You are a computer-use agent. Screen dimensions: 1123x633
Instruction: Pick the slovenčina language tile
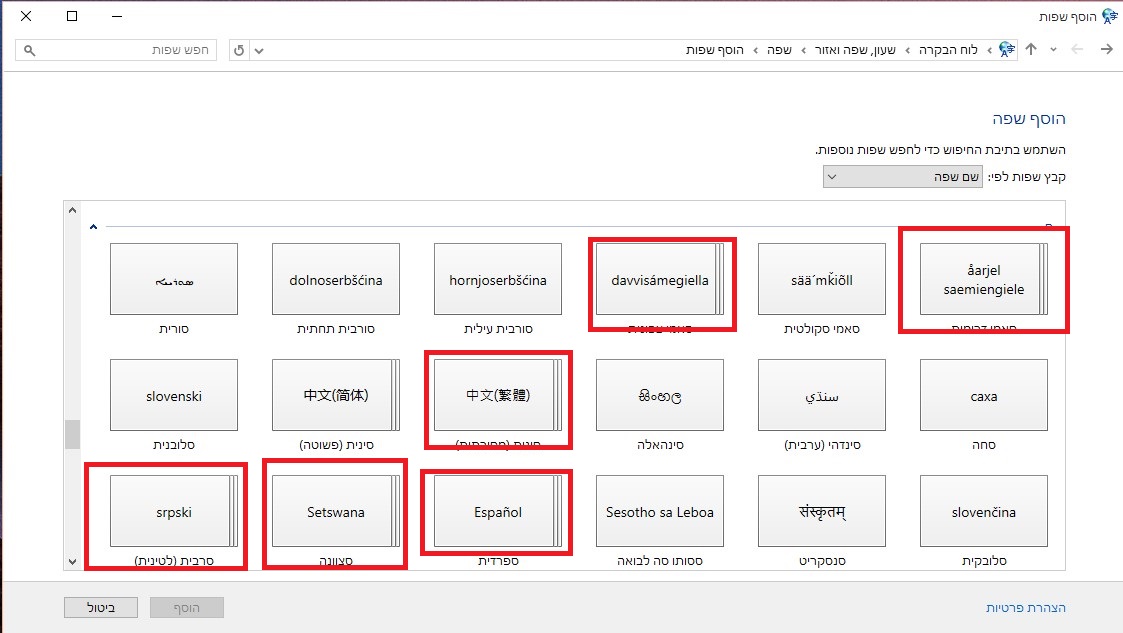point(983,512)
